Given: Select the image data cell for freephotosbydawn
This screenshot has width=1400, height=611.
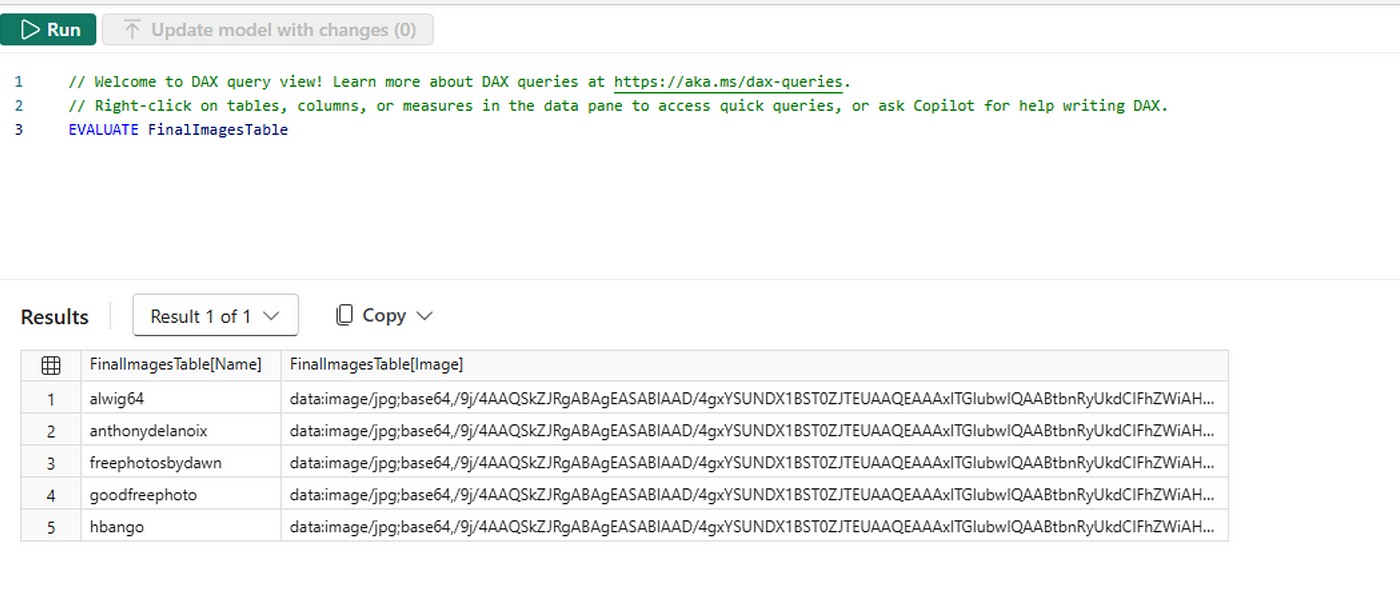Looking at the screenshot, I should (754, 462).
